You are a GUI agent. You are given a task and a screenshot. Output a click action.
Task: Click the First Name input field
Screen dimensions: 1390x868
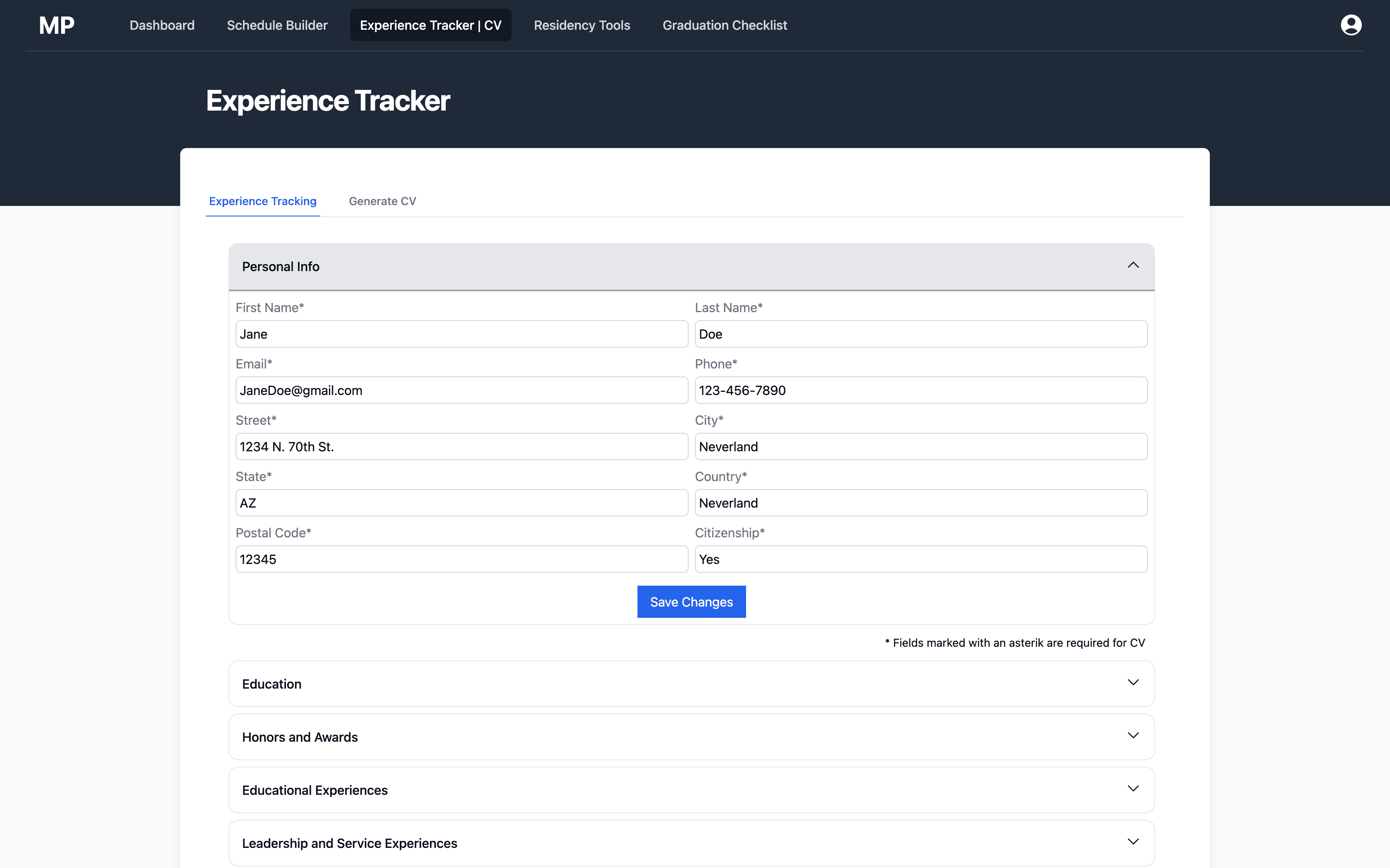tap(461, 334)
